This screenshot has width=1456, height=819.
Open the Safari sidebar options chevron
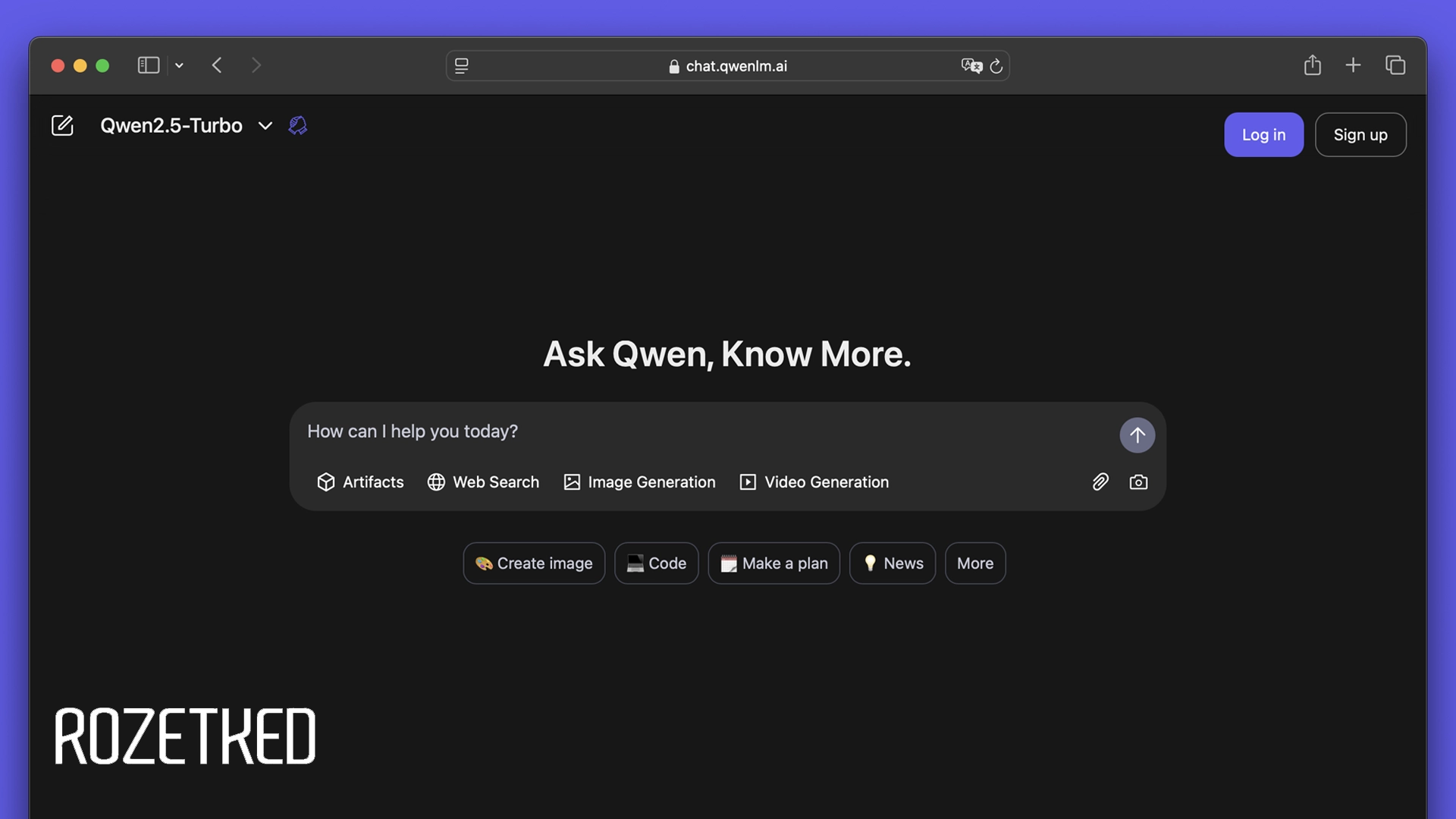click(x=179, y=66)
